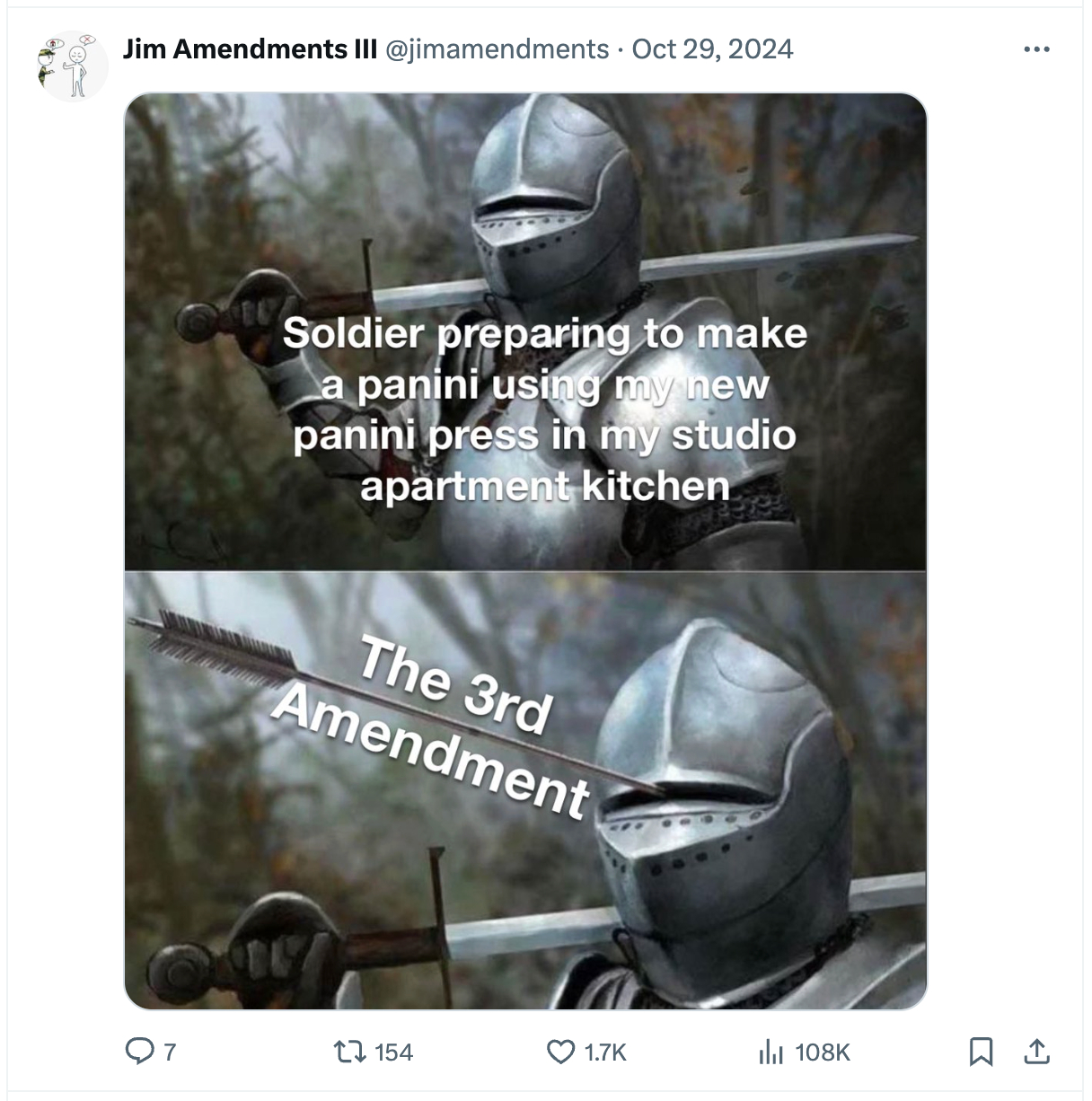Click the 154 reposts count
The image size is (1092, 1101).
point(393,1052)
